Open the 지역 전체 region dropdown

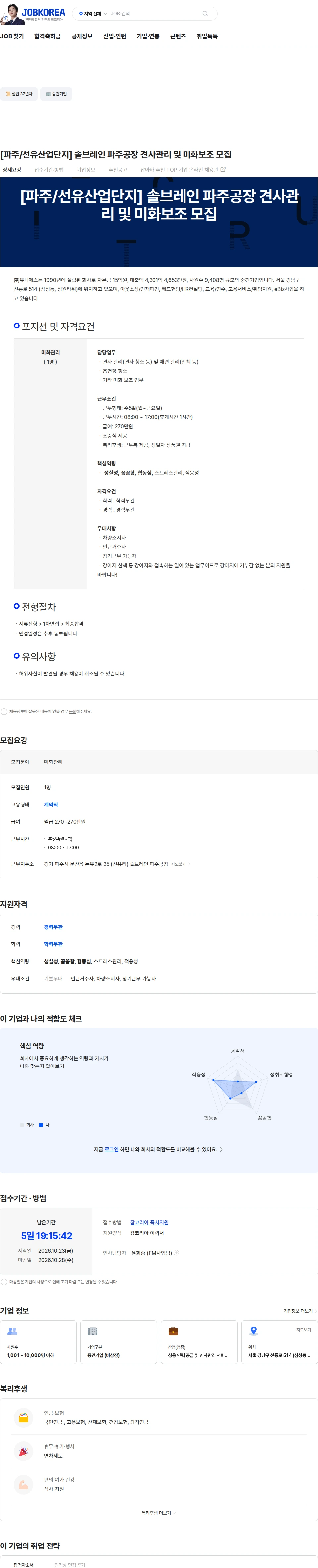[93, 13]
